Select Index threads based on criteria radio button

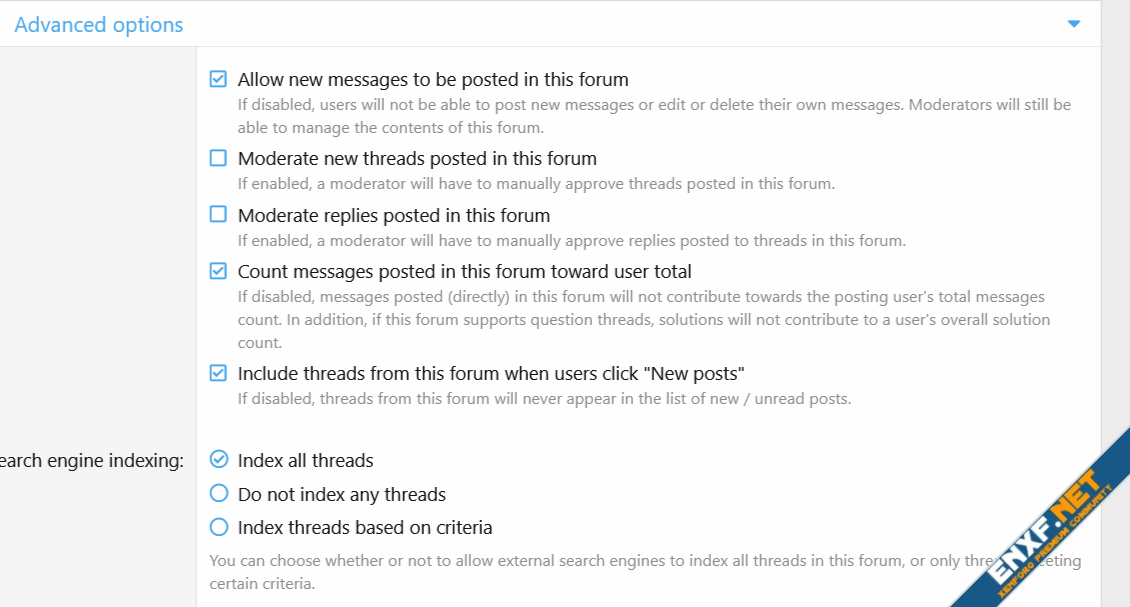218,527
